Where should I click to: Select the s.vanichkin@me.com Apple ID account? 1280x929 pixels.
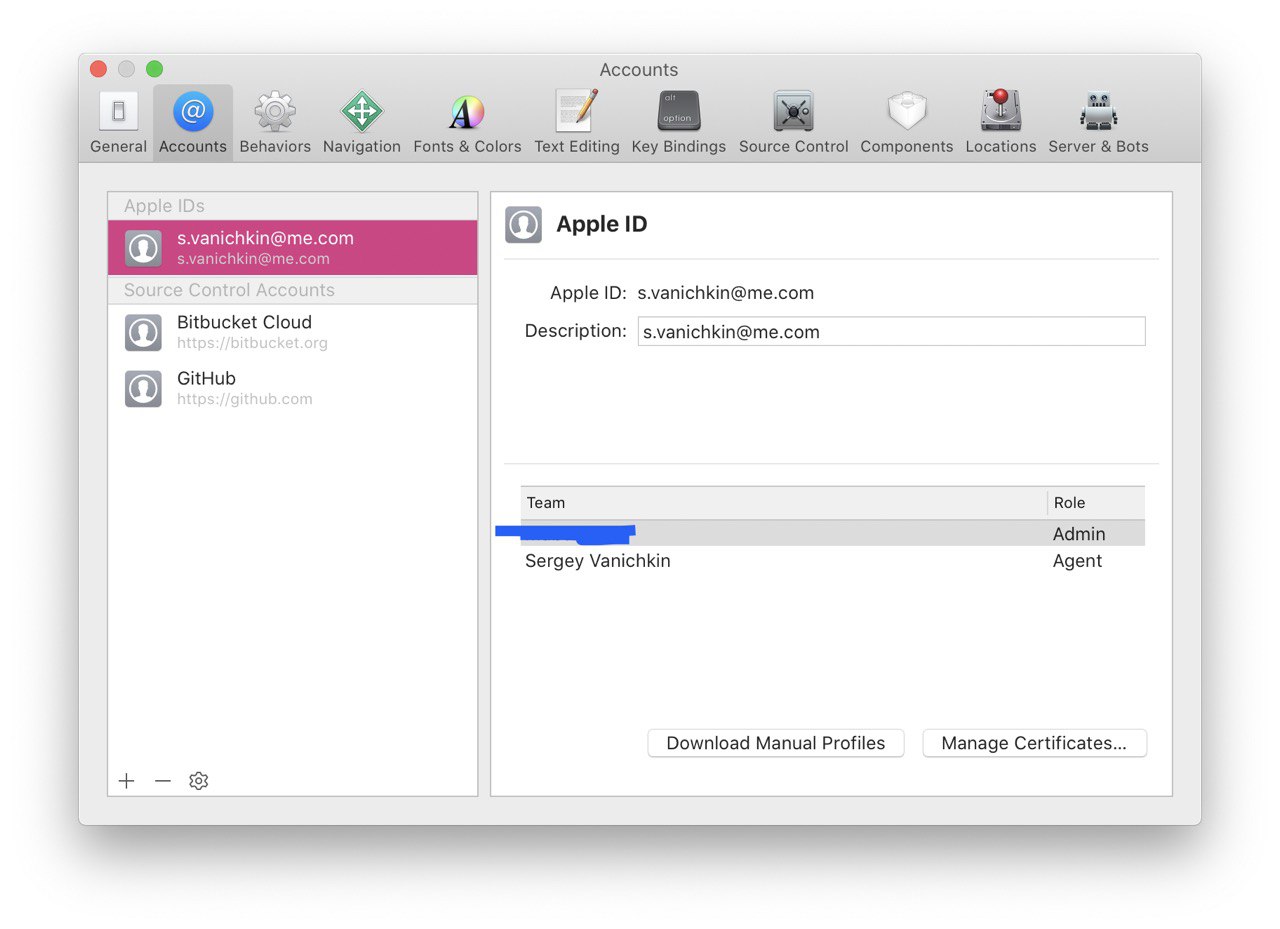pos(293,248)
